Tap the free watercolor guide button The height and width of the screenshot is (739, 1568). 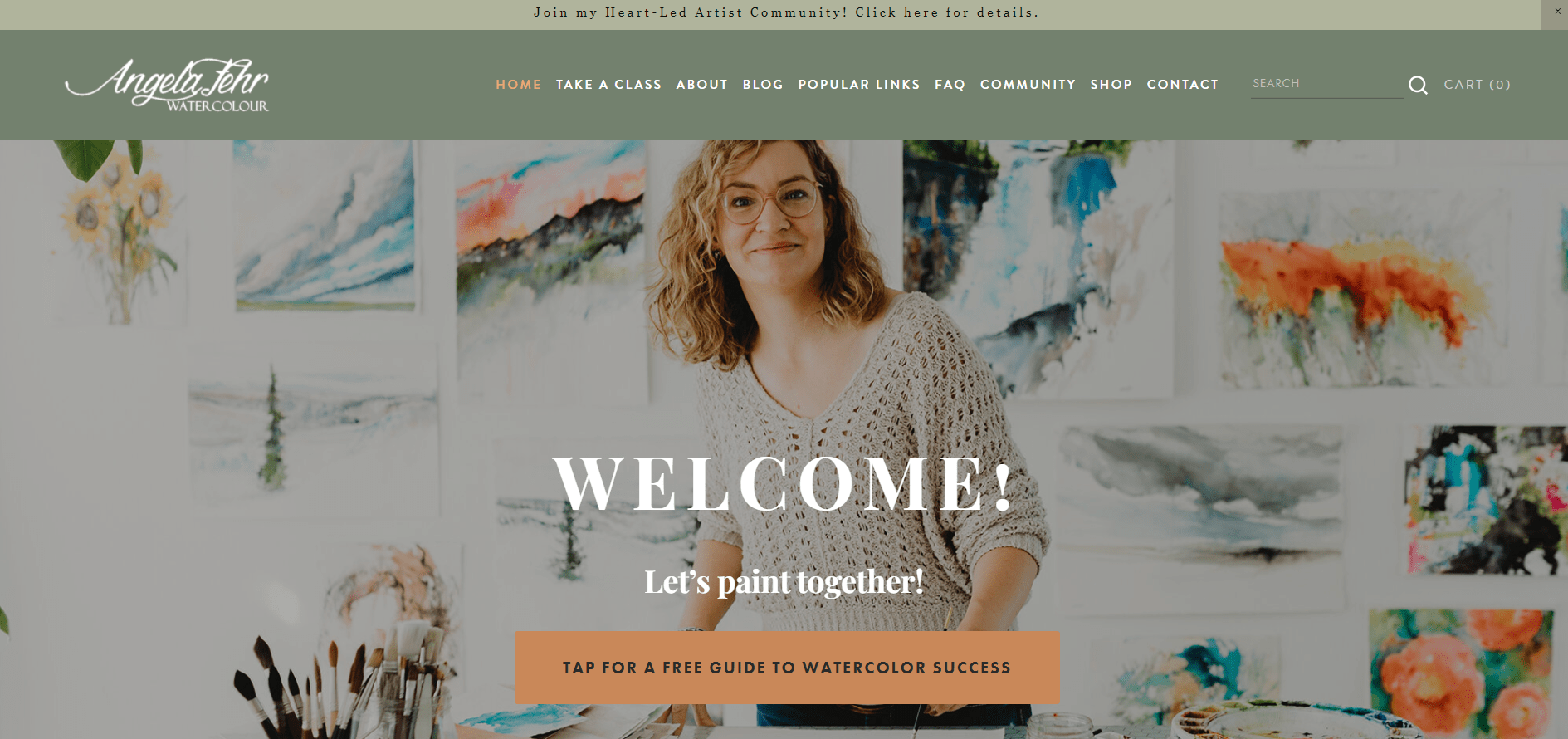(x=787, y=668)
